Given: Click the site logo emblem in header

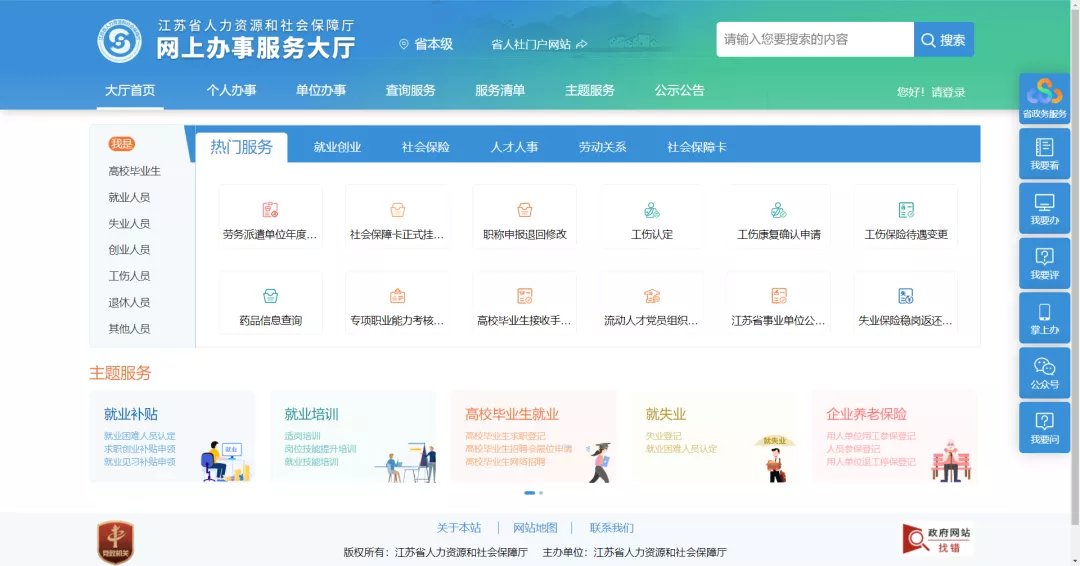Looking at the screenshot, I should pos(119,41).
